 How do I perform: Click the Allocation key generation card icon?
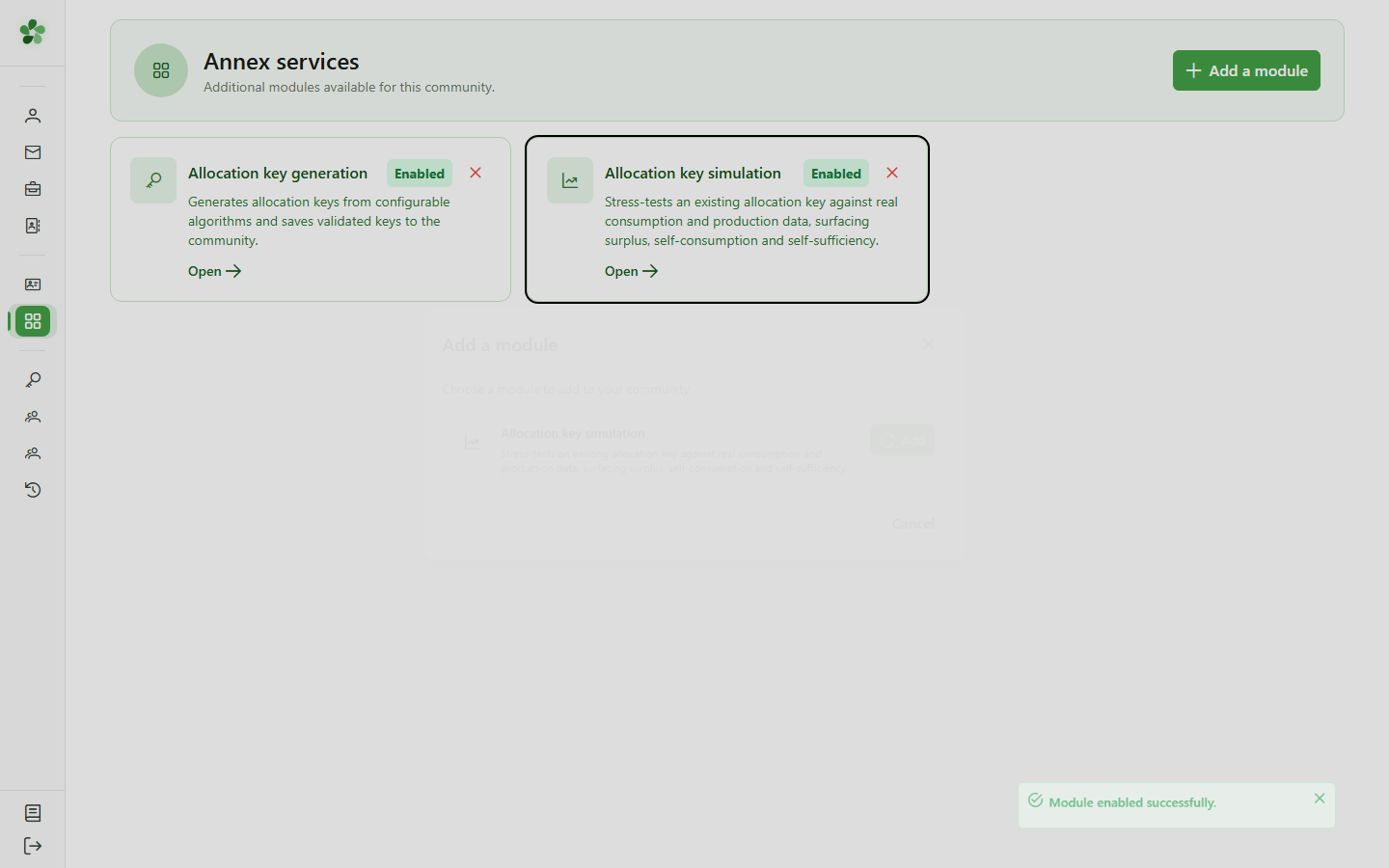153,180
